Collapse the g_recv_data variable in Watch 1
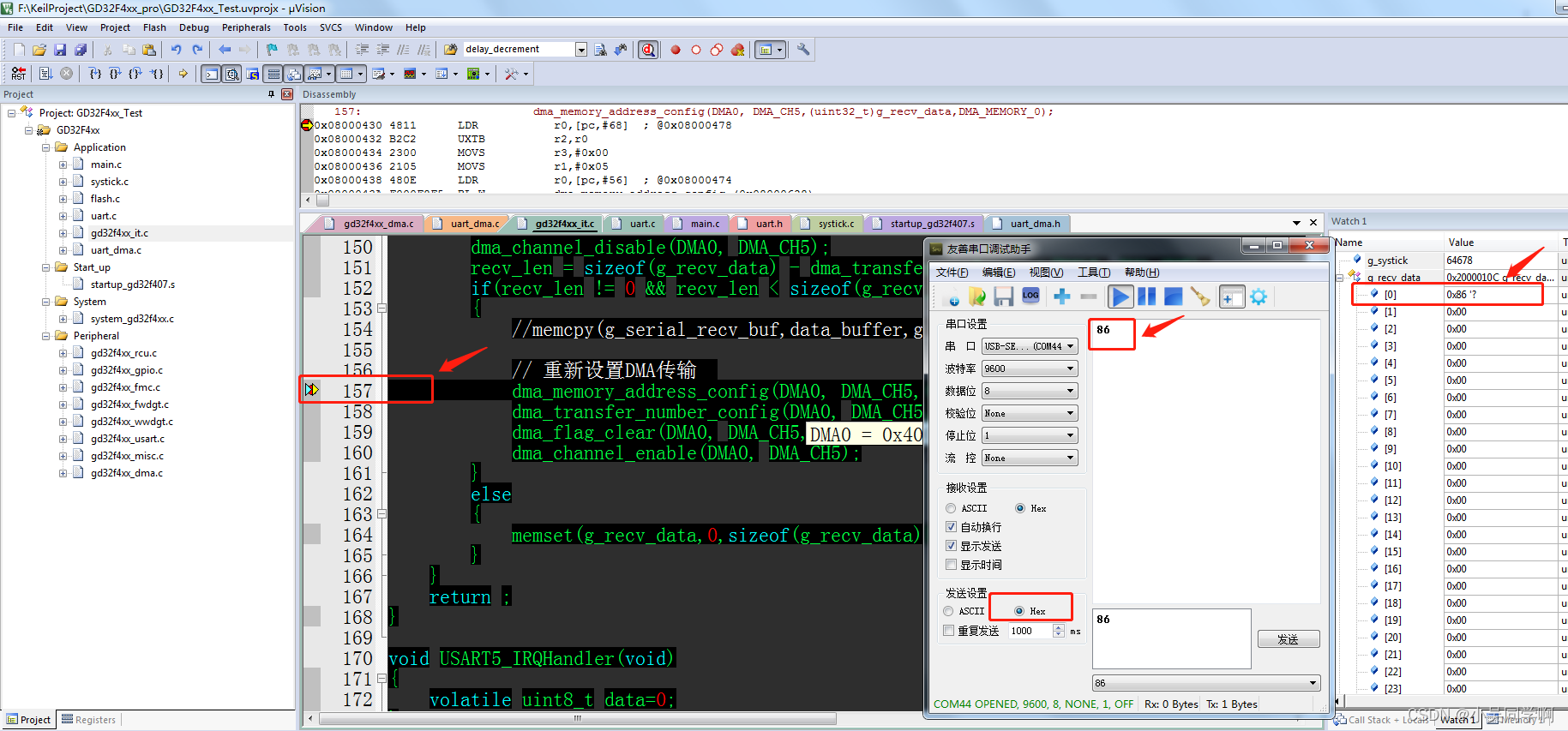This screenshot has width=1568, height=731. point(1341,277)
